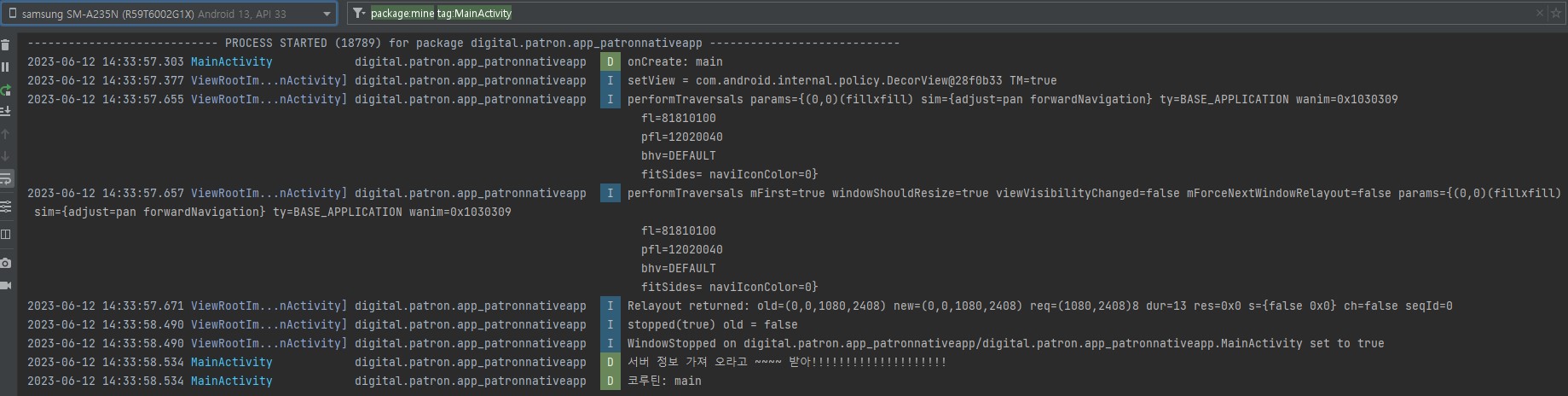Viewport: 1568px width, 396px height.
Task: Start a screen recording with the video camera icon
Action: click(x=6, y=285)
